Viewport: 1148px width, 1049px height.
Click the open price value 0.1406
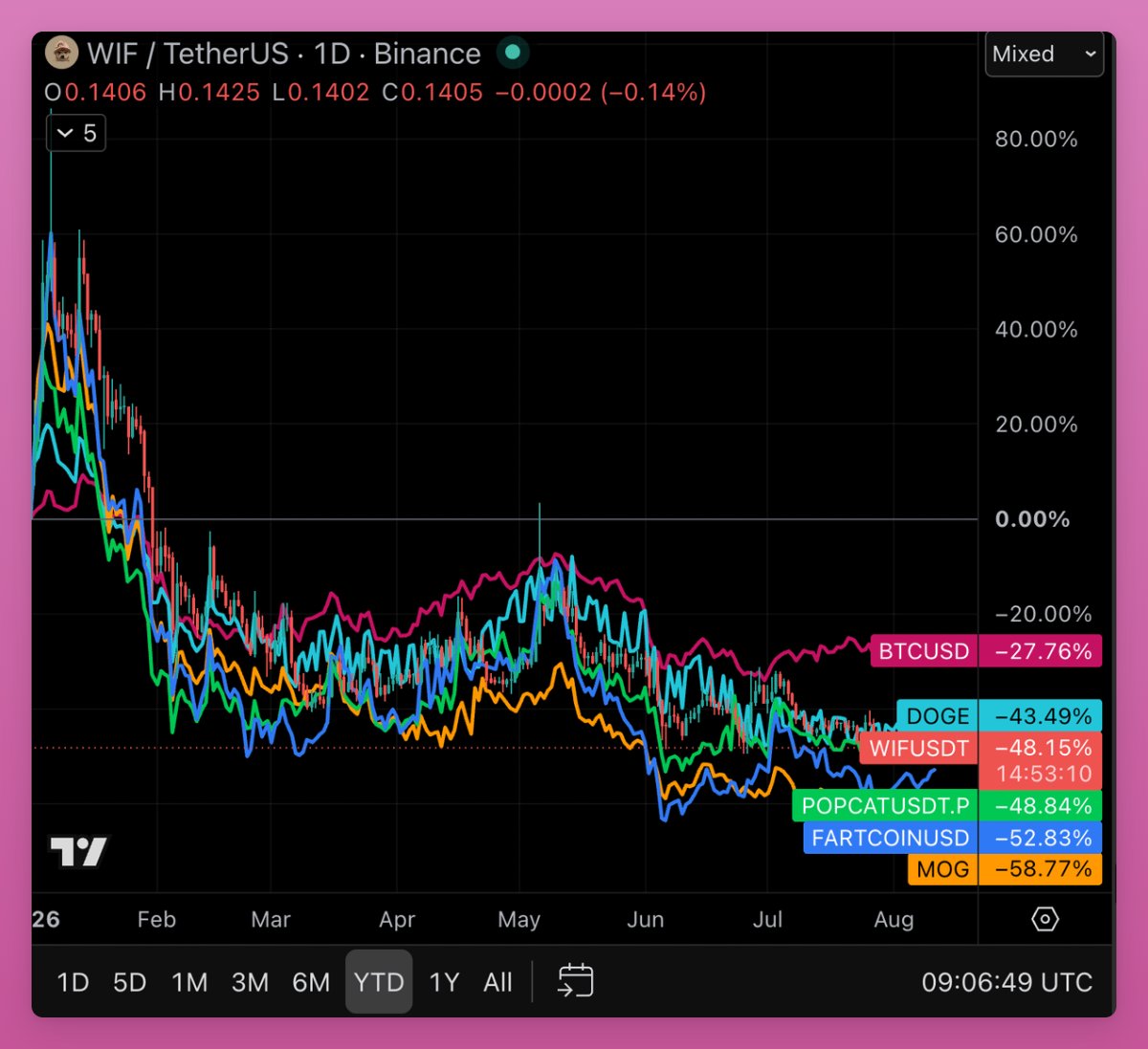pos(105,93)
